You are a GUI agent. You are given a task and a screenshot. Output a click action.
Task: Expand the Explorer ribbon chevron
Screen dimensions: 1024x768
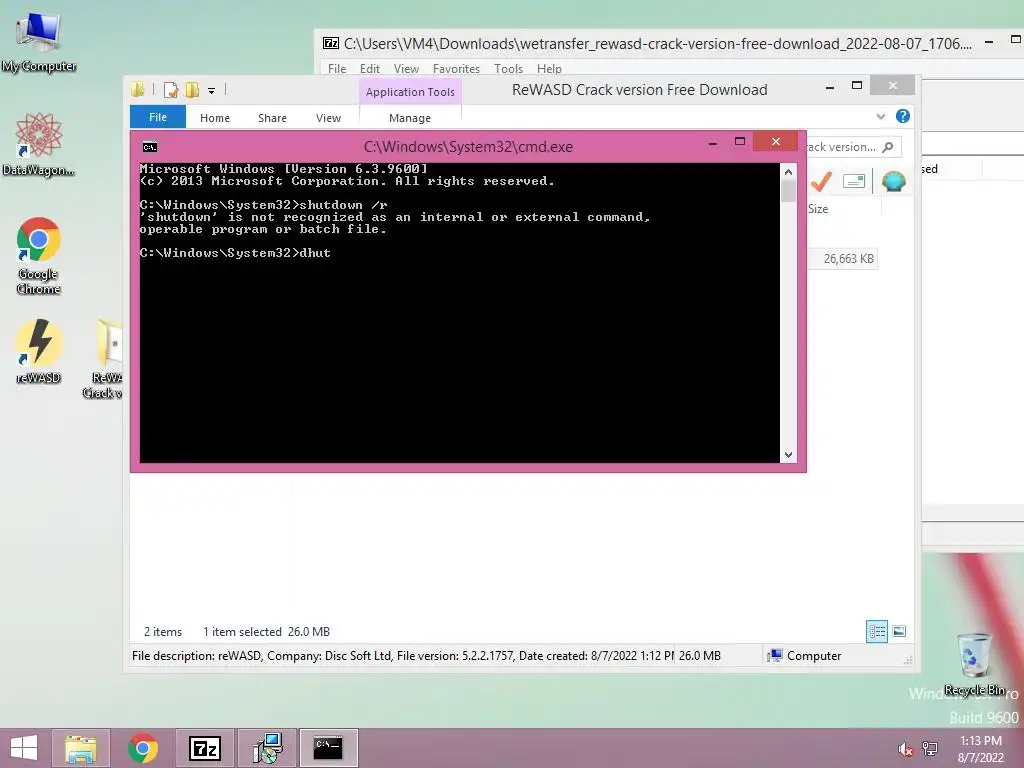pos(880,116)
